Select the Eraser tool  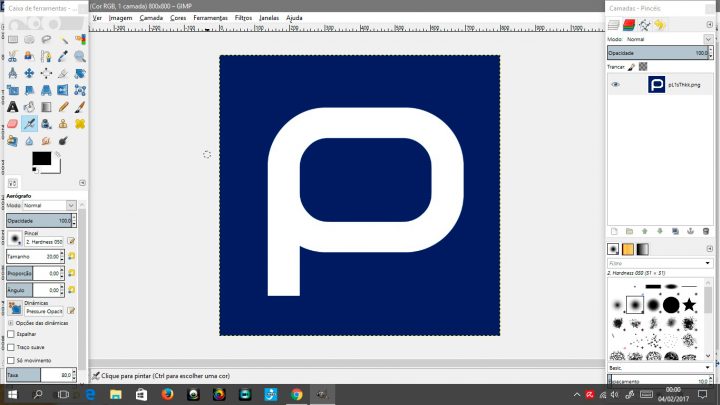click(x=12, y=124)
